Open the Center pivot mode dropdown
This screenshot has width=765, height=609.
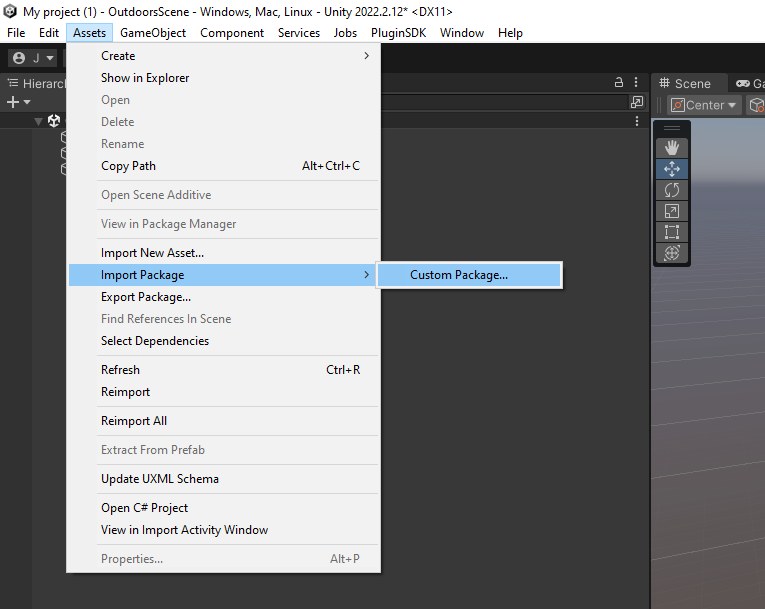tap(704, 105)
